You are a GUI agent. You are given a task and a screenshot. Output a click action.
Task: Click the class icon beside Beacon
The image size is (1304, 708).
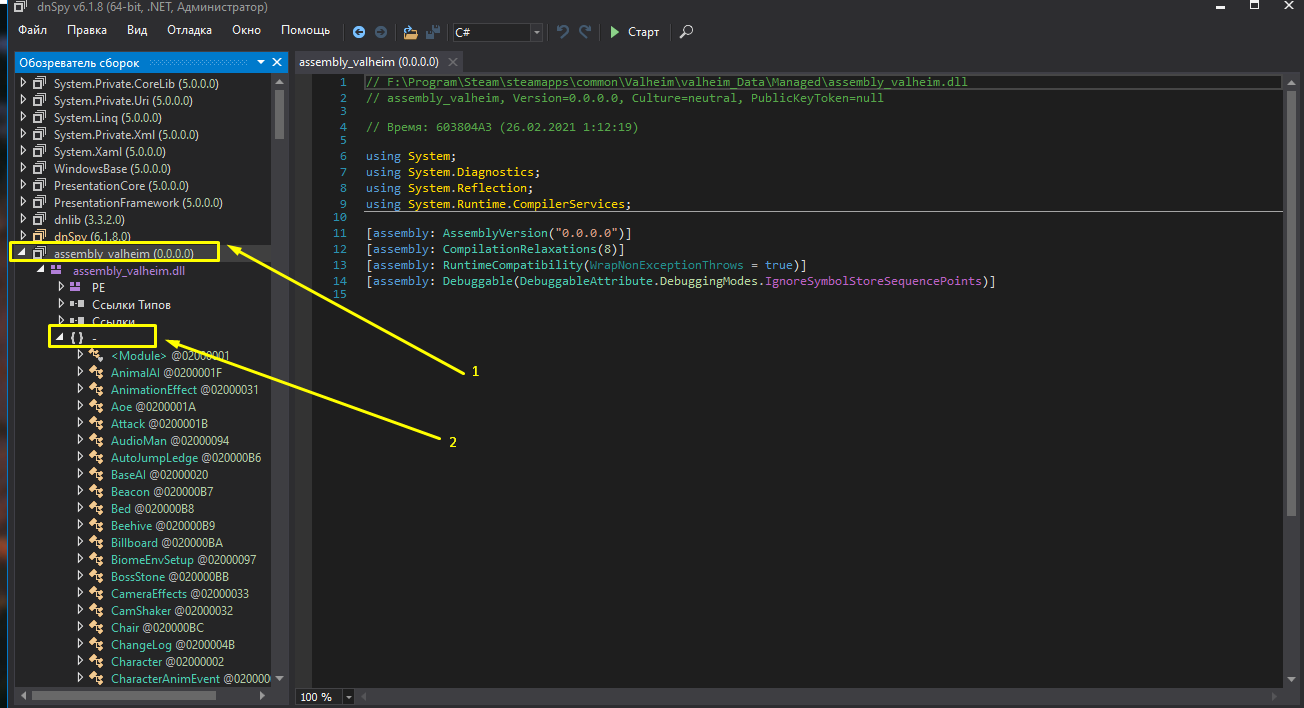97,492
